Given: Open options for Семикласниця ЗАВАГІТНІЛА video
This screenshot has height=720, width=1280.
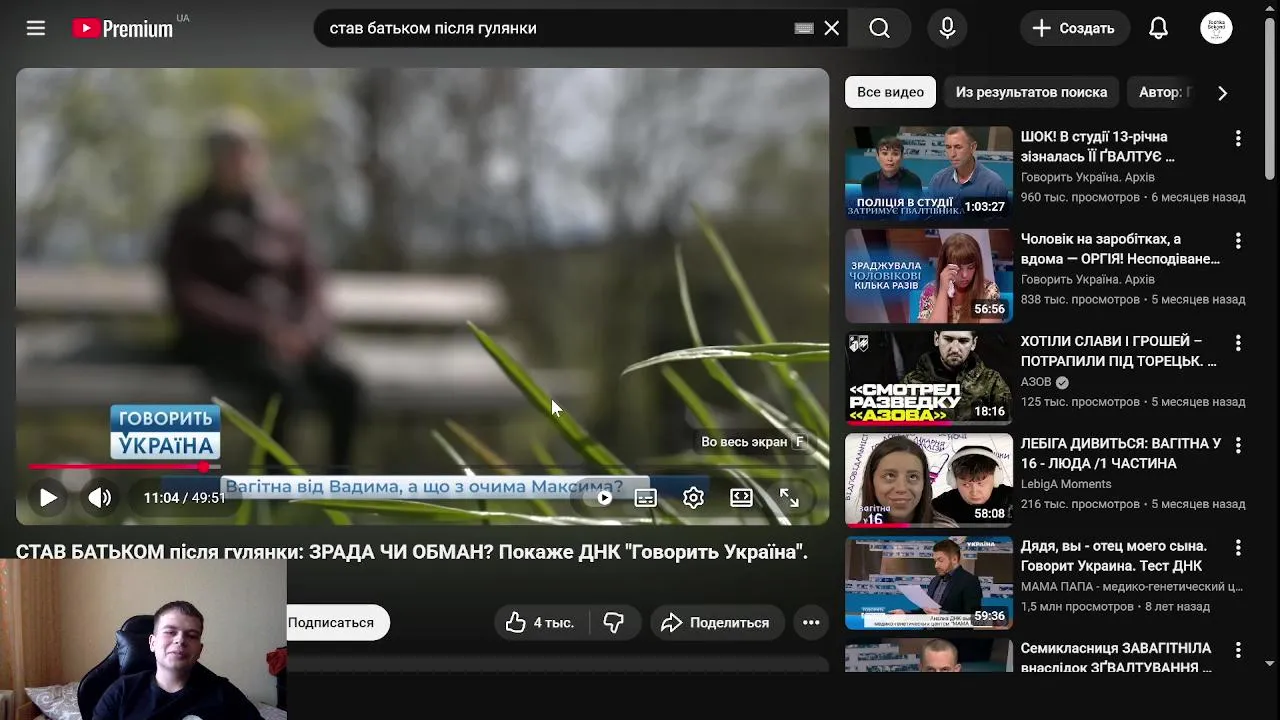Looking at the screenshot, I should click(1238, 650).
